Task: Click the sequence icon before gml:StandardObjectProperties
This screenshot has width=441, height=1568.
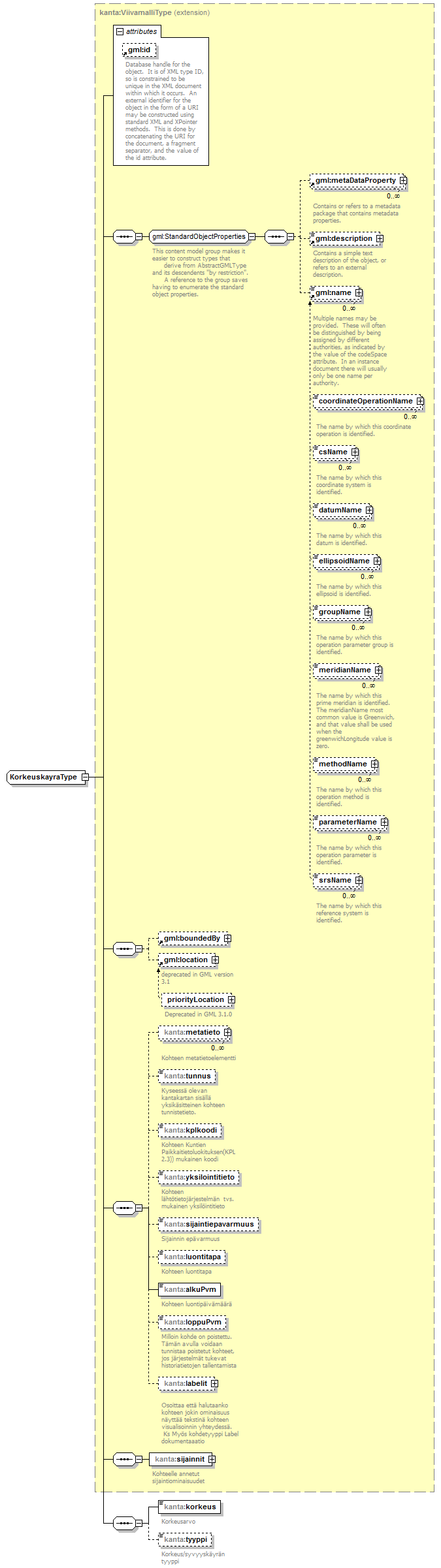Action: 124,237
